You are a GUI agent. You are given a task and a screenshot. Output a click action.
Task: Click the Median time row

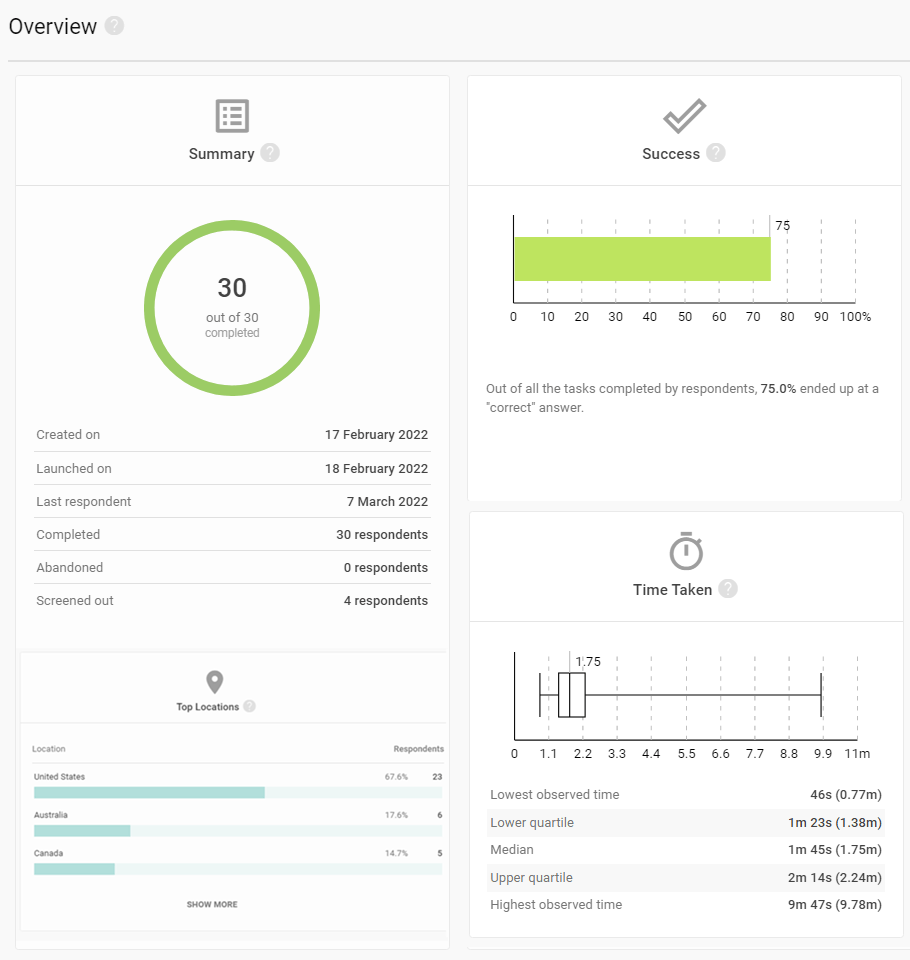point(686,850)
